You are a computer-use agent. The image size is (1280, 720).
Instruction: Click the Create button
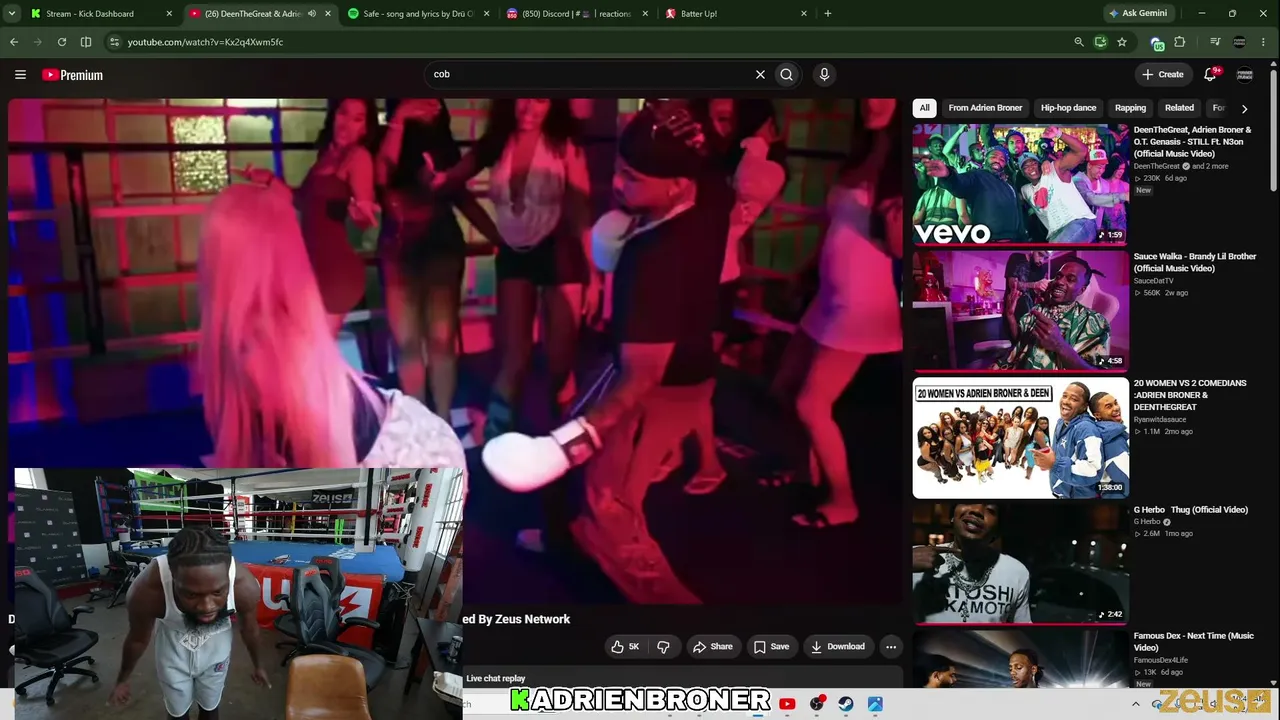tap(1163, 74)
